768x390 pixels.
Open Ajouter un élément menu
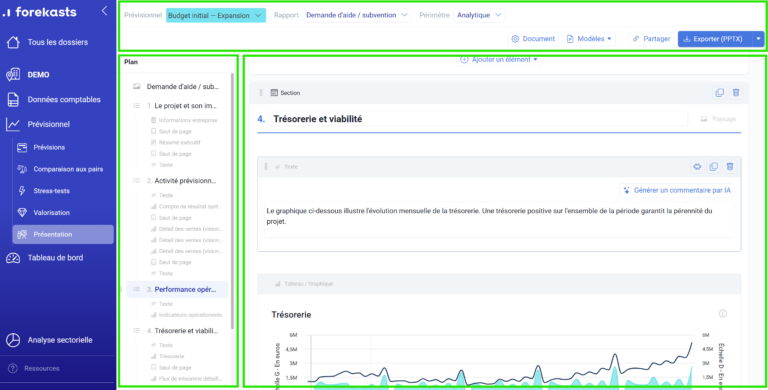pyautogui.click(x=499, y=60)
